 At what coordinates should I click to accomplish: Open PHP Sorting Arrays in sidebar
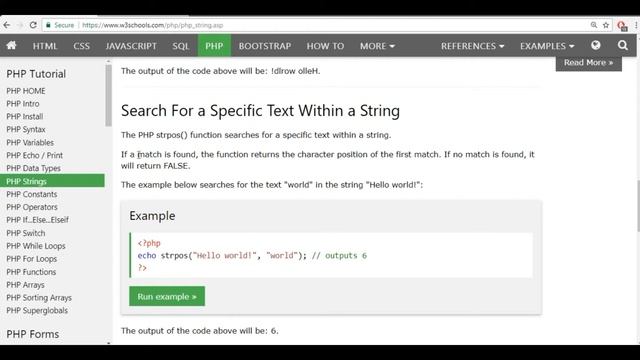click(x=39, y=298)
